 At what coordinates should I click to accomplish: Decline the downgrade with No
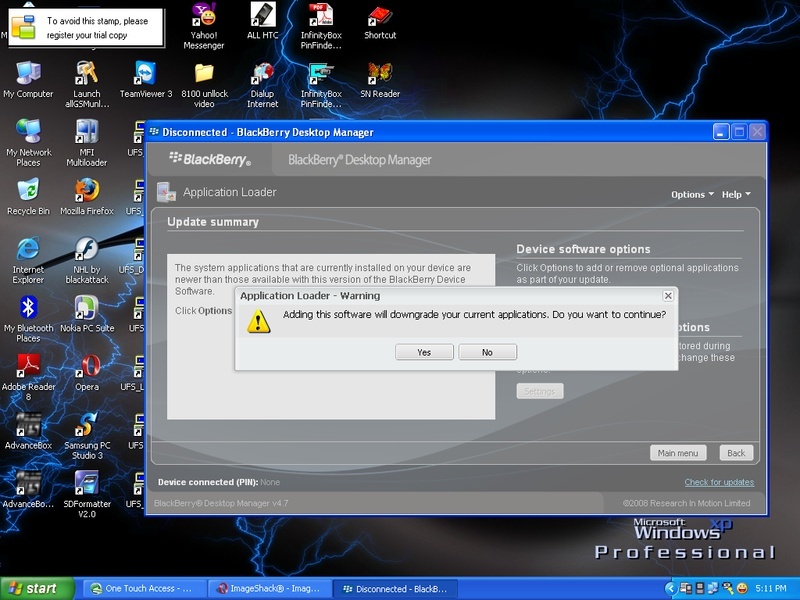click(x=487, y=352)
